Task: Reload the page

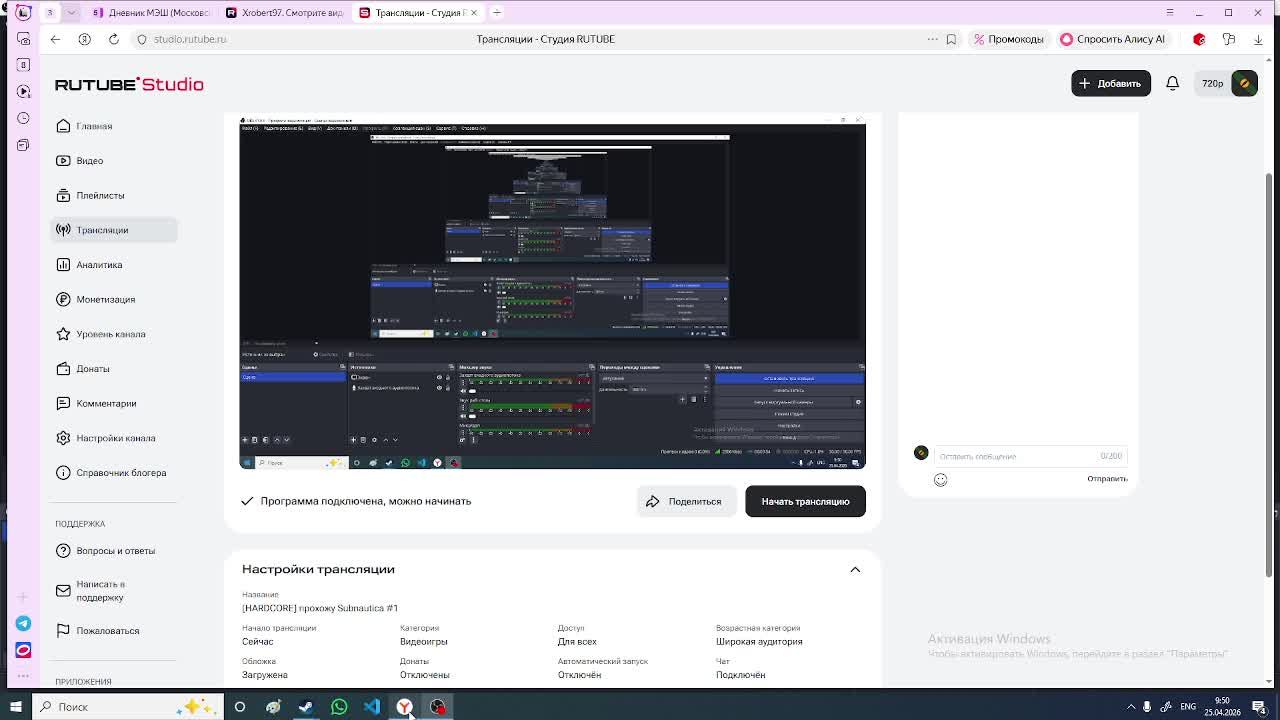Action: [114, 39]
